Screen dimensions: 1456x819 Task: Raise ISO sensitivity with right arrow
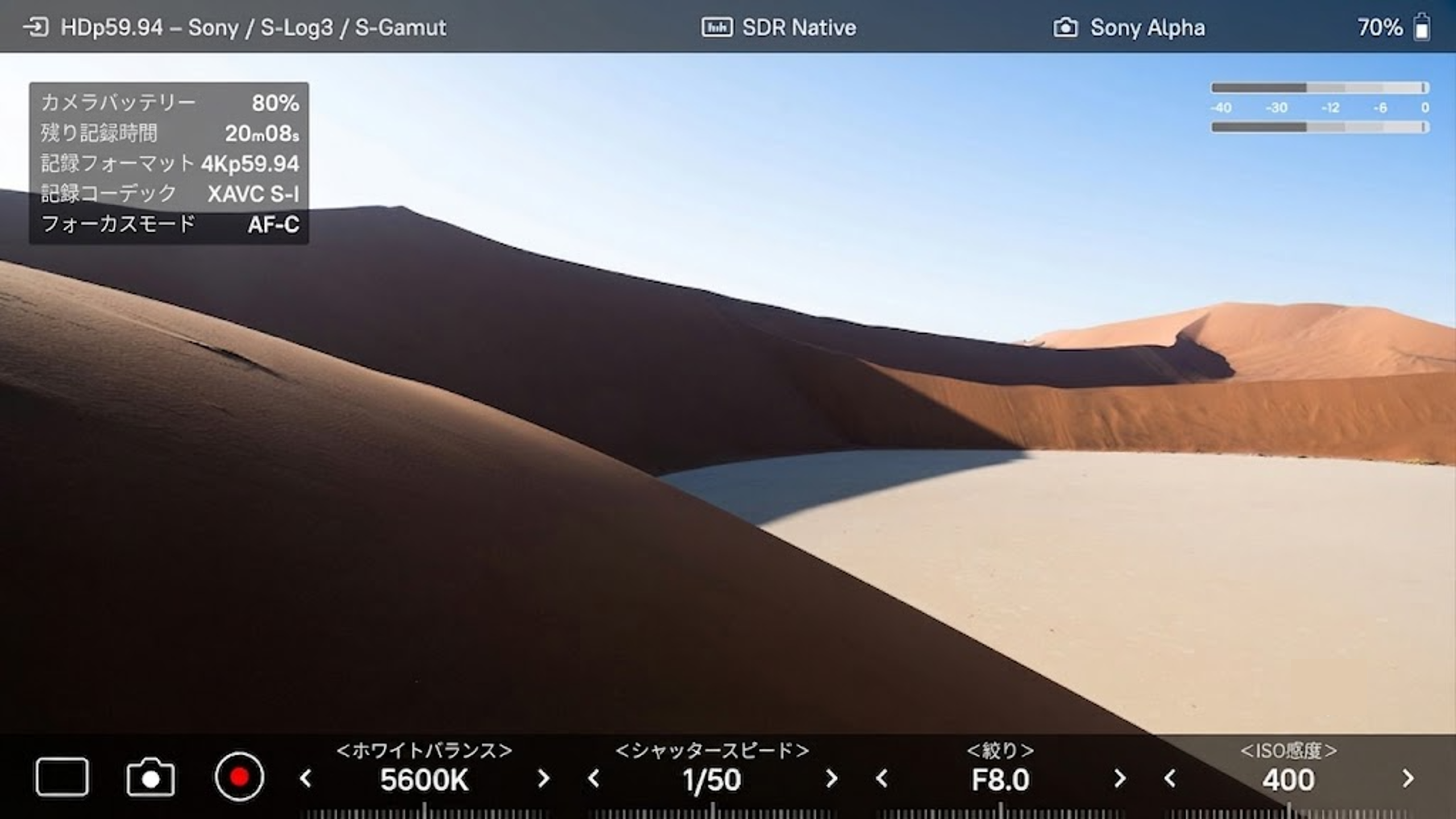1408,778
